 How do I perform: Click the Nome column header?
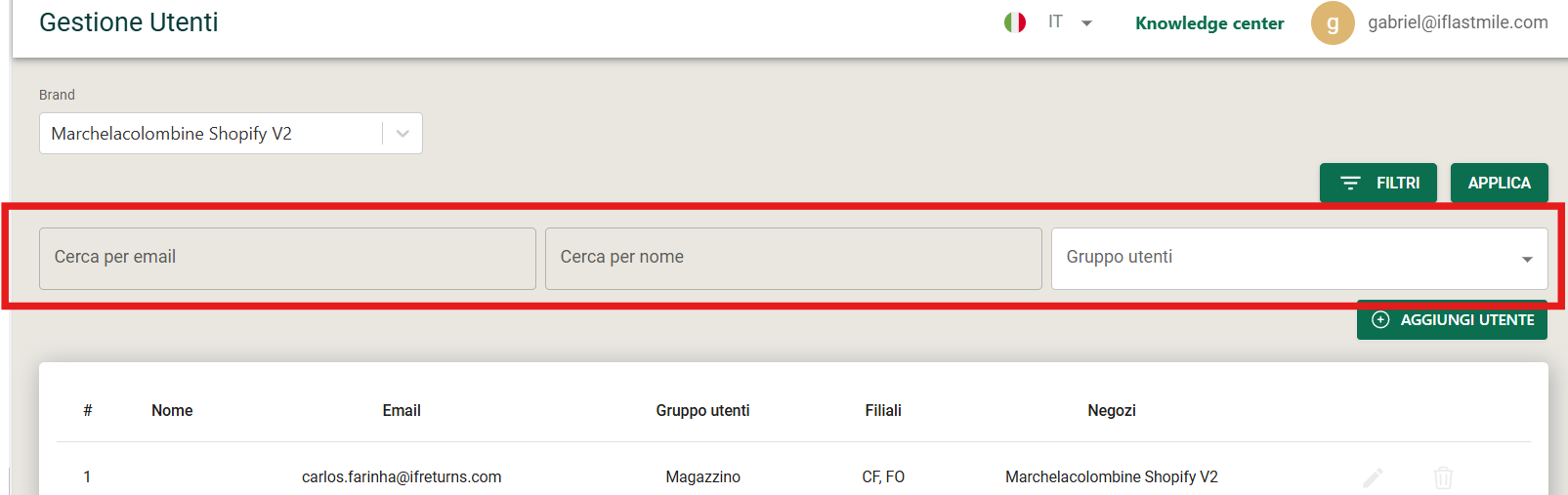point(172,411)
